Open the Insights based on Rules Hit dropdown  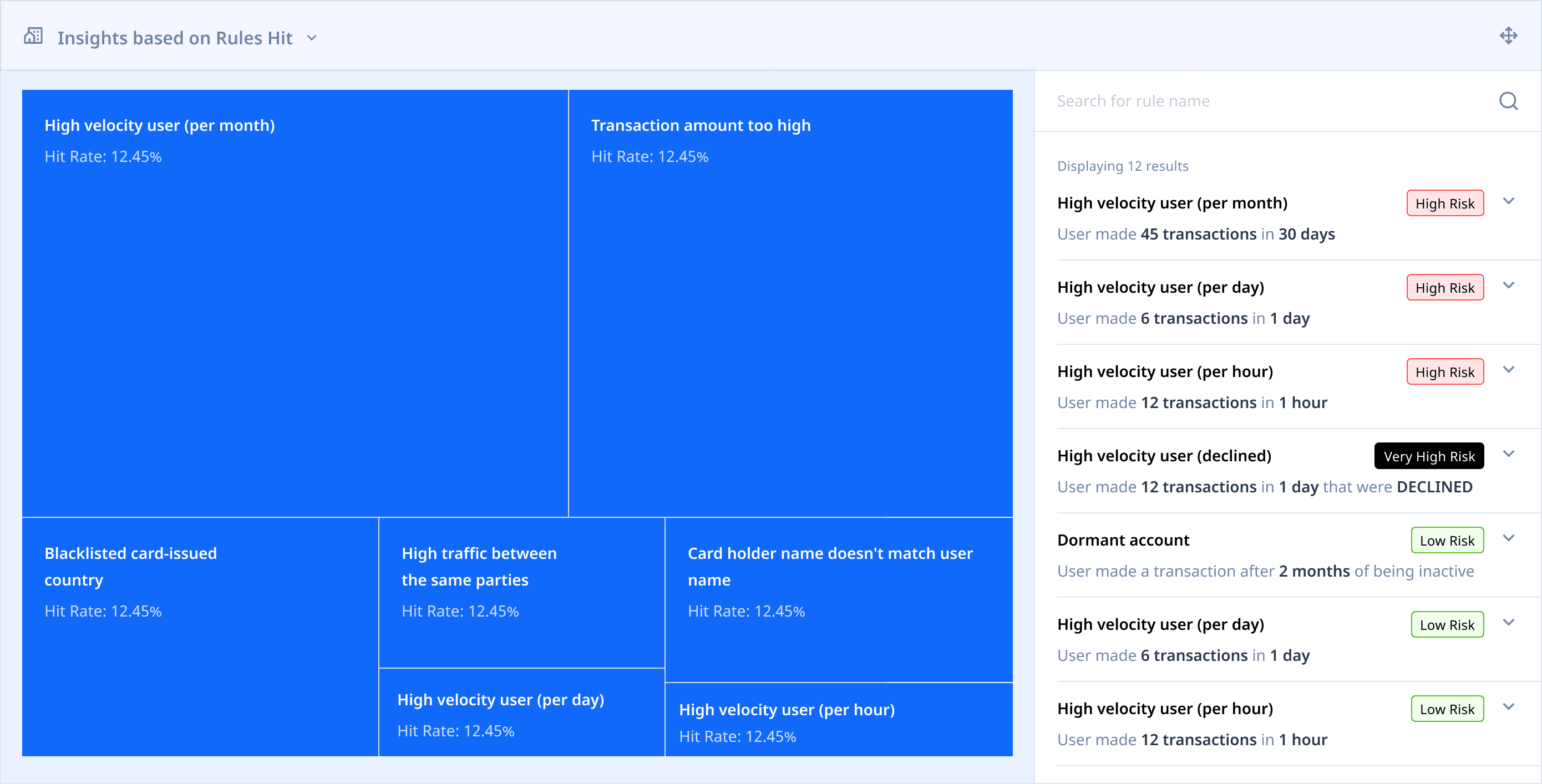(x=311, y=38)
